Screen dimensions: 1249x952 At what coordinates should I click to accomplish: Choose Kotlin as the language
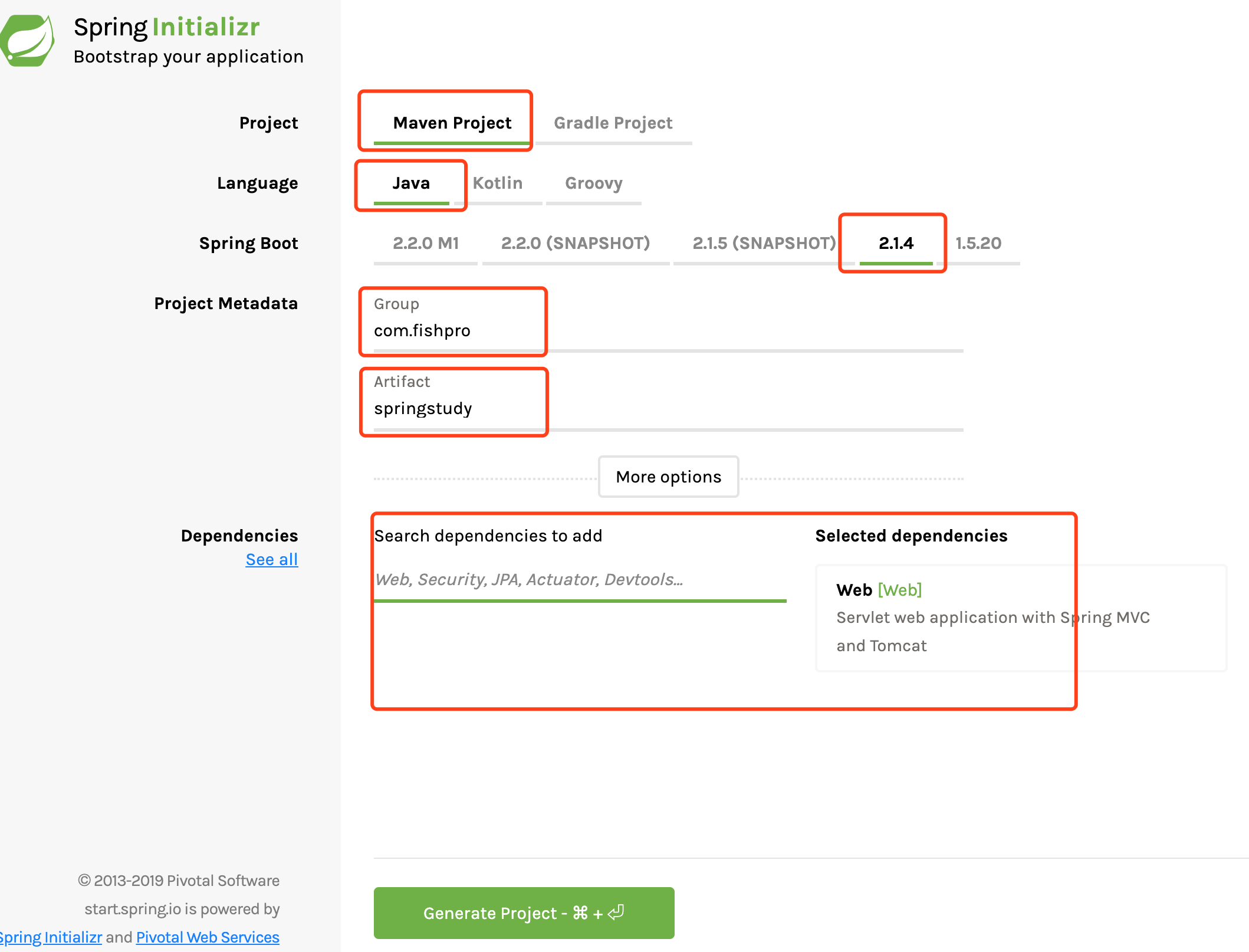click(498, 183)
